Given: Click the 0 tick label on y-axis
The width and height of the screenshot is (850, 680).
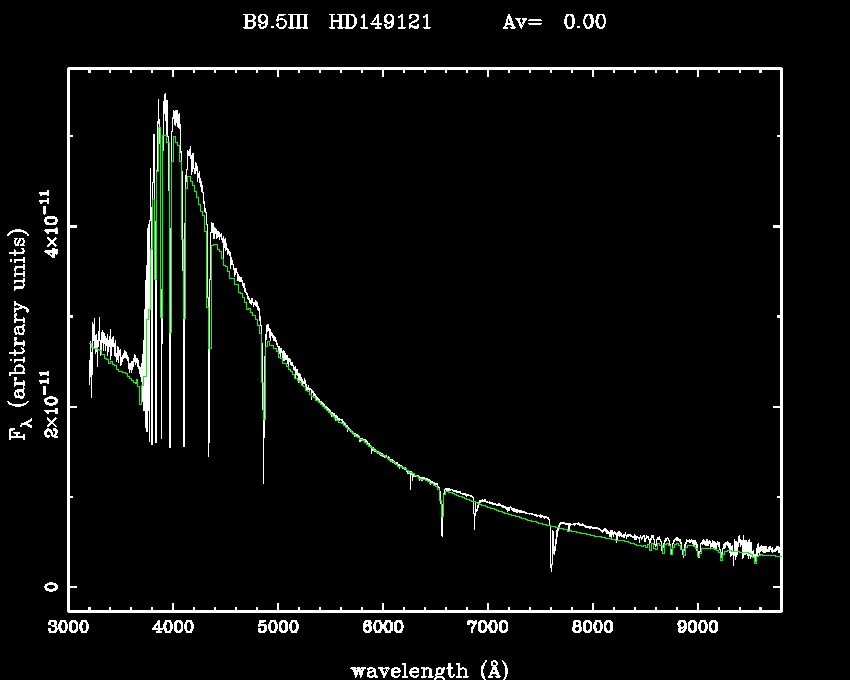Looking at the screenshot, I should 48,587.
